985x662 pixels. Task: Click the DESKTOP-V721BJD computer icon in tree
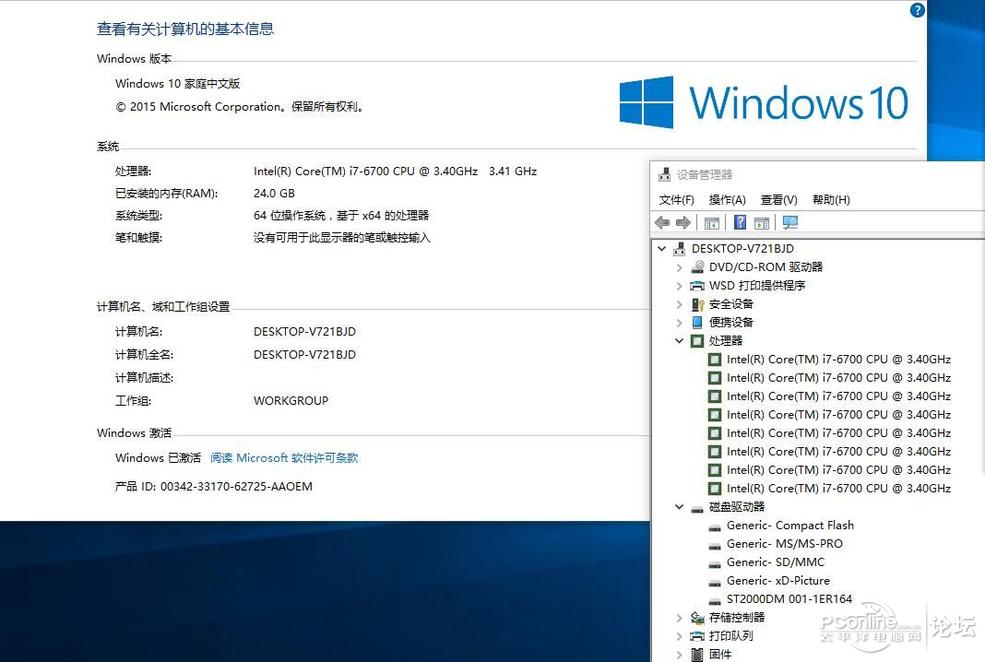pyautogui.click(x=679, y=249)
